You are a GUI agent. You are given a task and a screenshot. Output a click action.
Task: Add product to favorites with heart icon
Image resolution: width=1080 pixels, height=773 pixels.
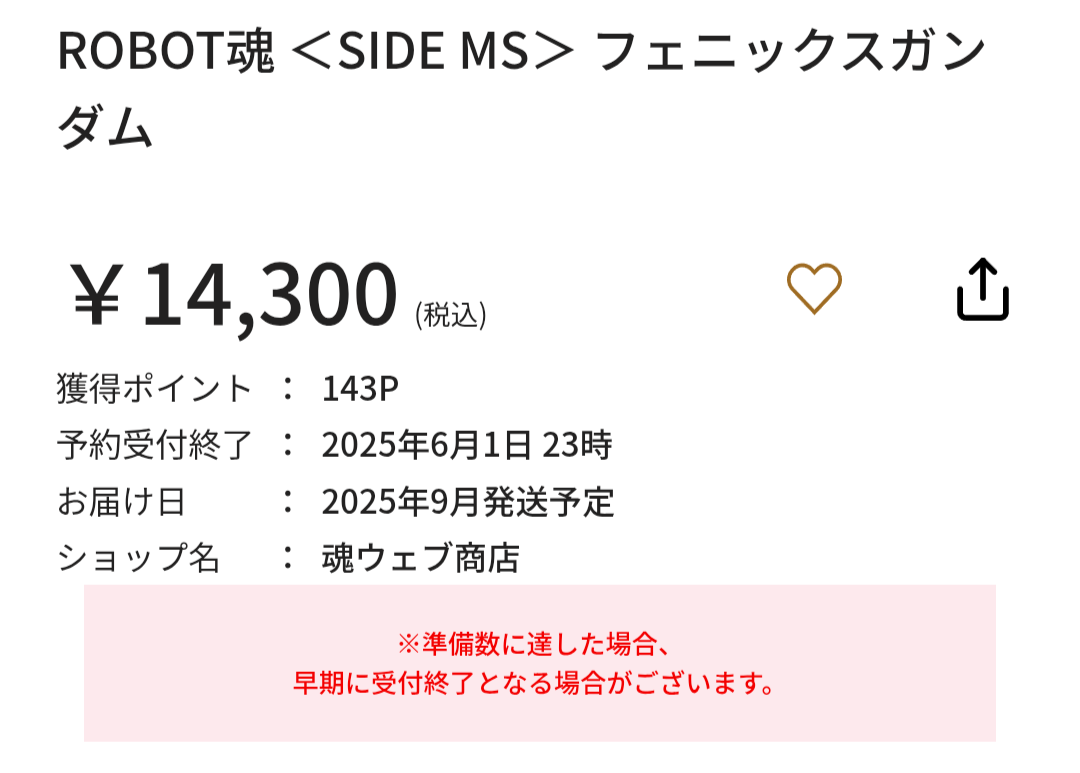pos(814,288)
